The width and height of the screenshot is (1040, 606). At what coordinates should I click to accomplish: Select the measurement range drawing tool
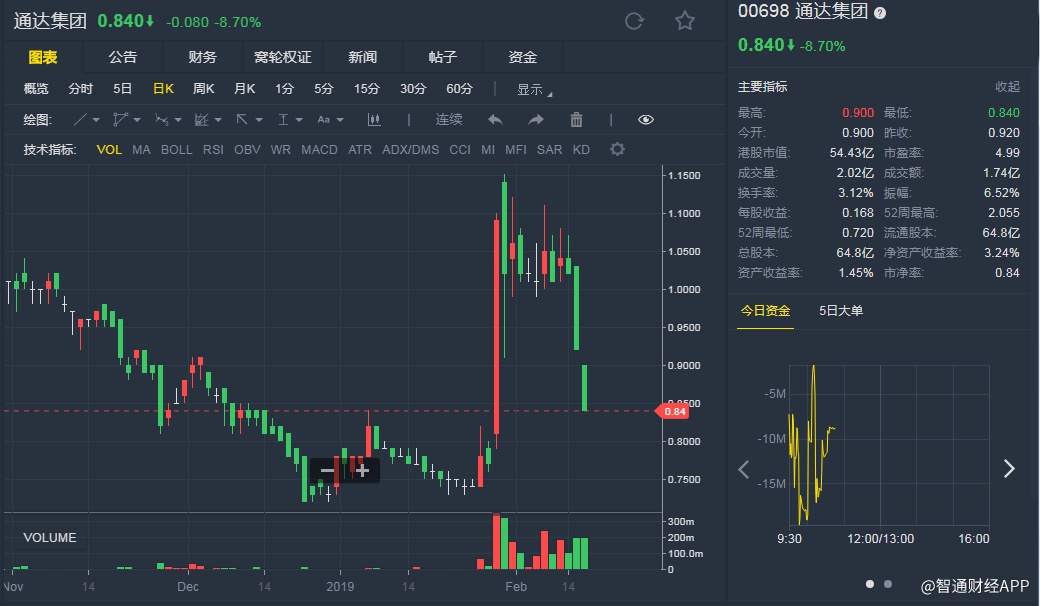click(x=283, y=120)
